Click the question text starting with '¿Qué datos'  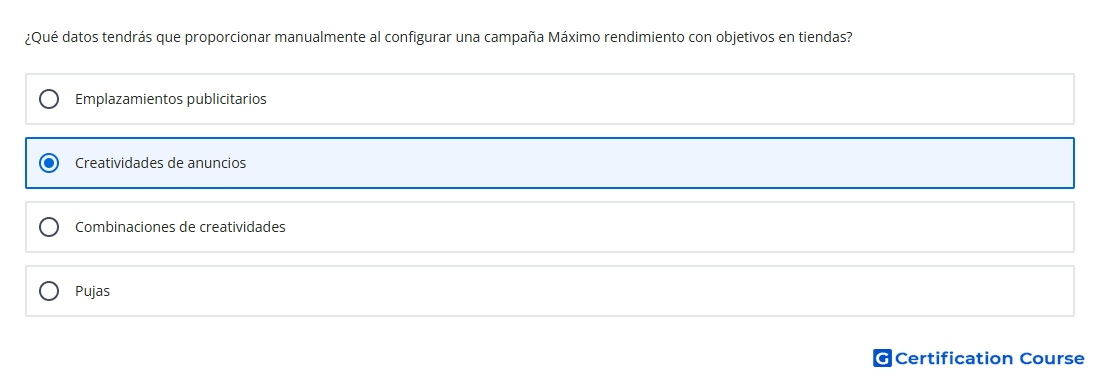438,37
